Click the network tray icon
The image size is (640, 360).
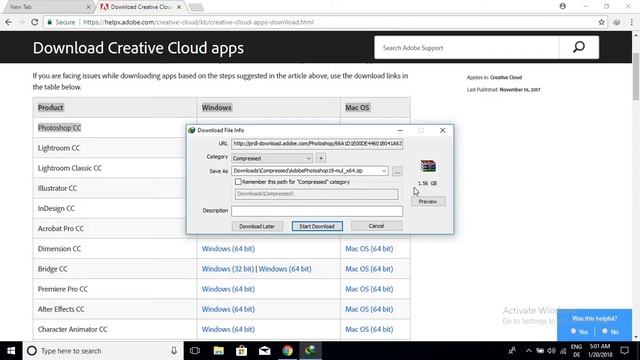(x=564, y=351)
